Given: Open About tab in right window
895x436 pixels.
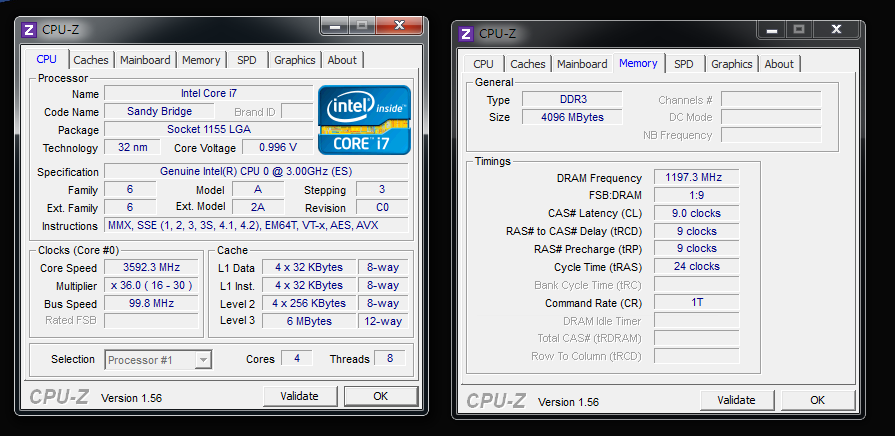Looking at the screenshot, I should (x=779, y=64).
